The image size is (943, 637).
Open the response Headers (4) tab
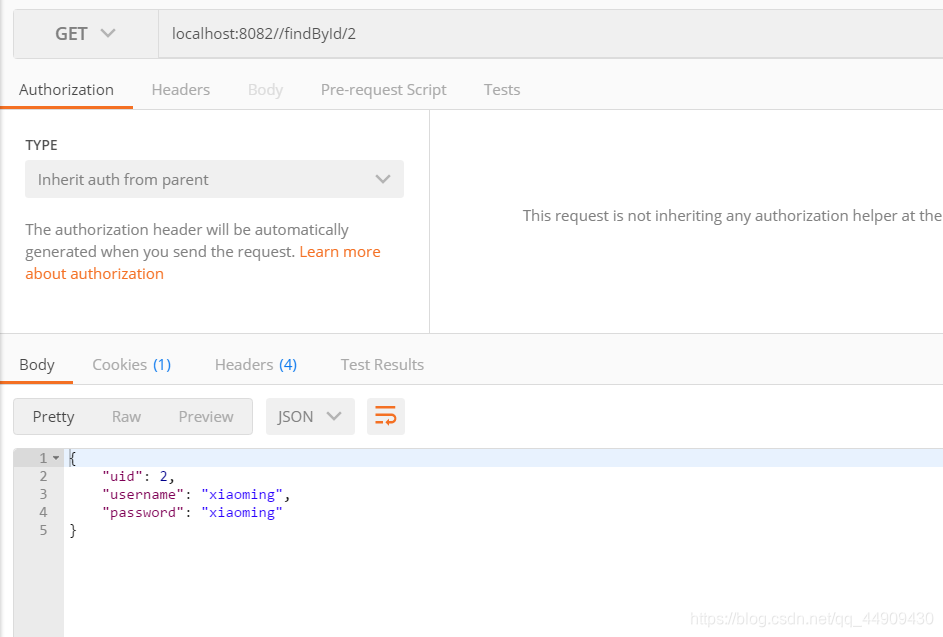click(x=256, y=365)
